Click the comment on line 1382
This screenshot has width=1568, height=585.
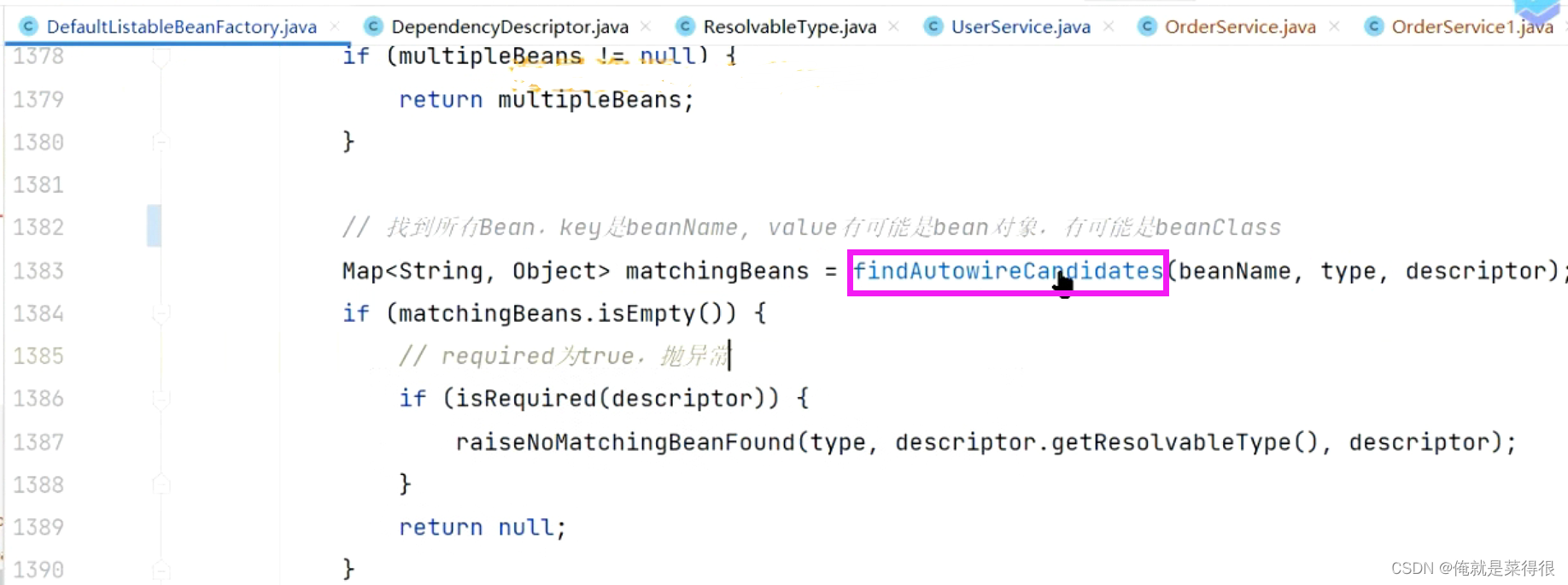(811, 227)
